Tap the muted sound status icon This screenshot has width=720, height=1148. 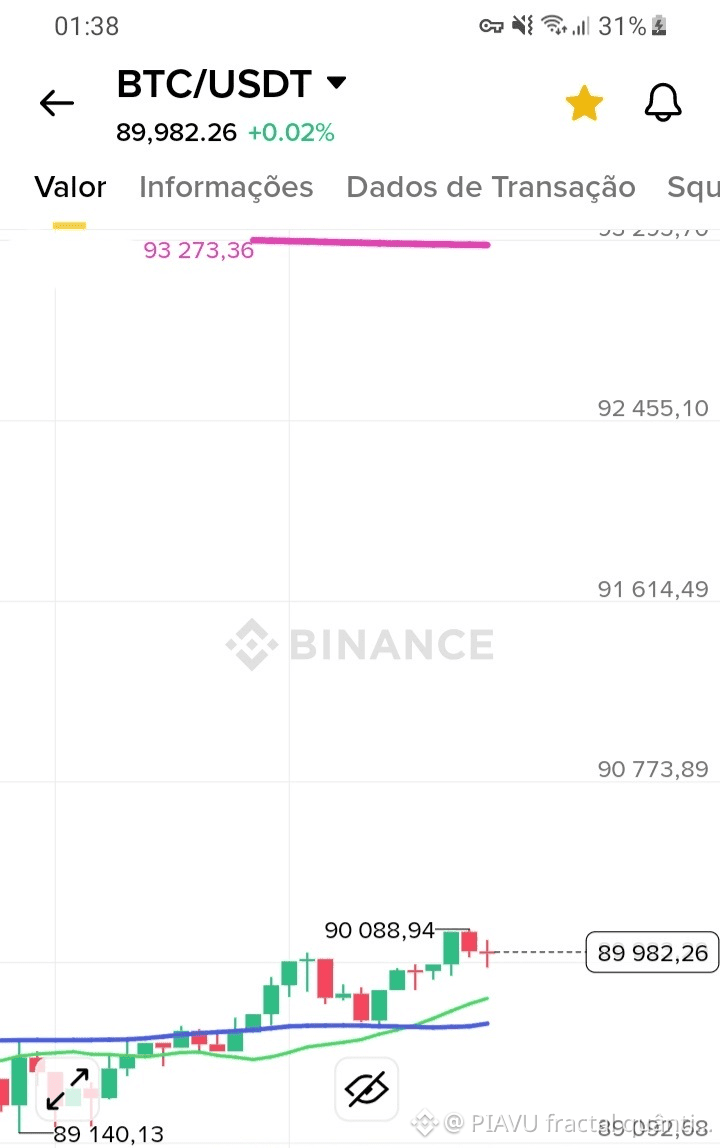click(x=522, y=27)
